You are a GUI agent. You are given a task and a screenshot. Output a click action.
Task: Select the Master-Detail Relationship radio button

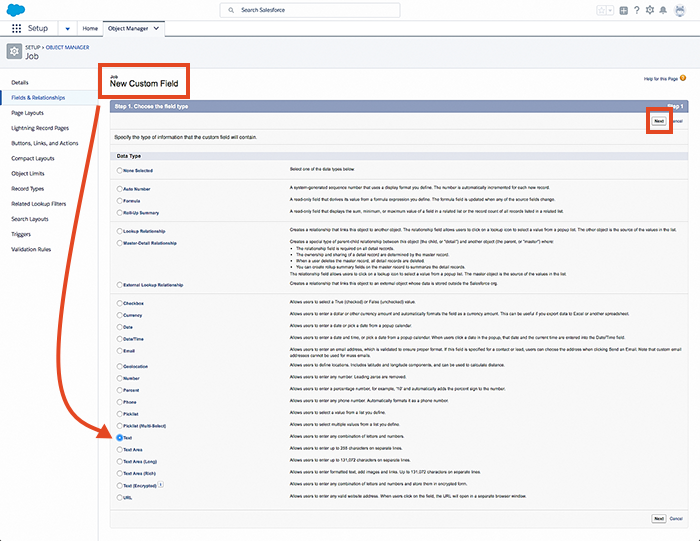(120, 243)
